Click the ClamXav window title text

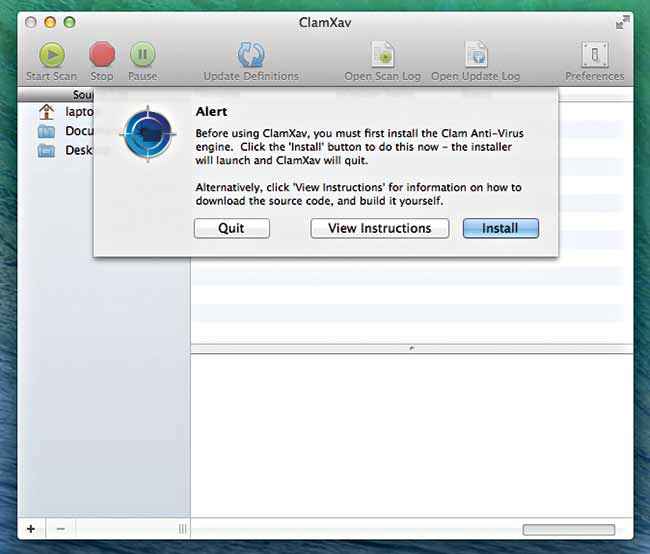[325, 22]
